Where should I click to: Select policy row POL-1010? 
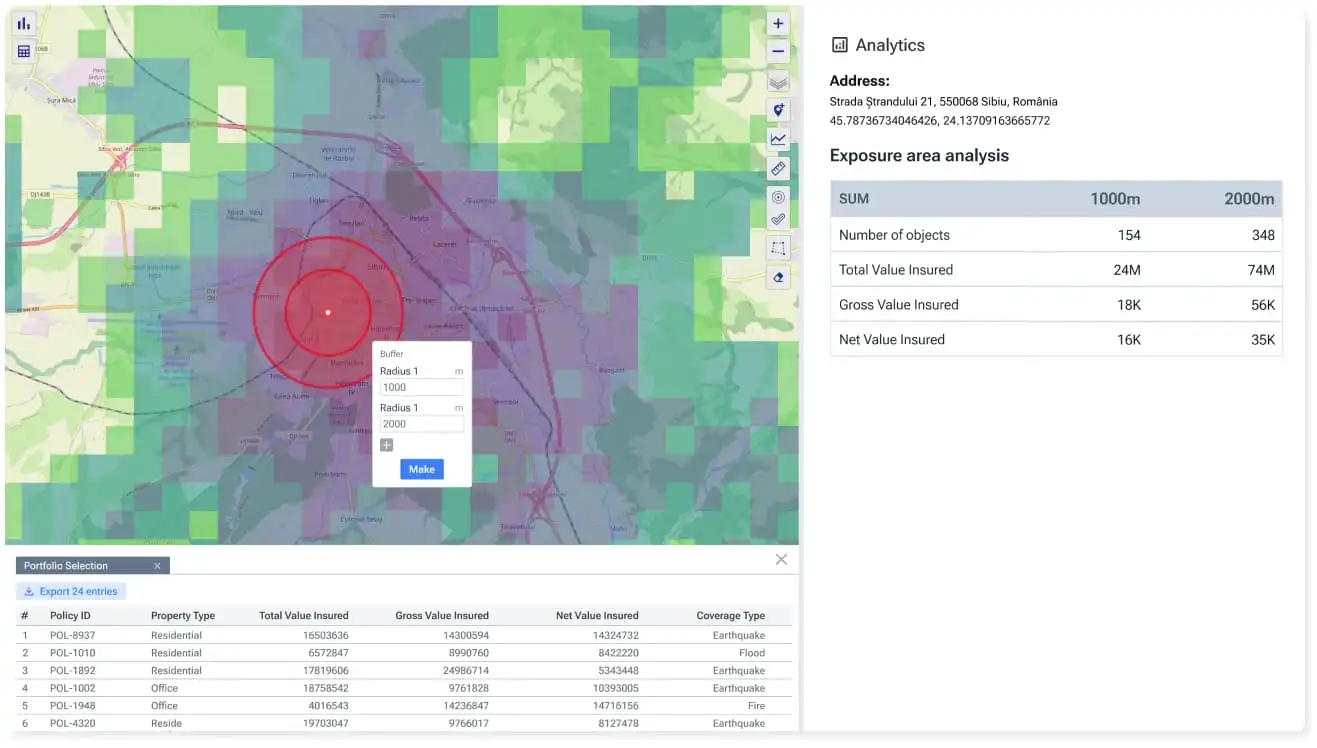click(x=403, y=653)
